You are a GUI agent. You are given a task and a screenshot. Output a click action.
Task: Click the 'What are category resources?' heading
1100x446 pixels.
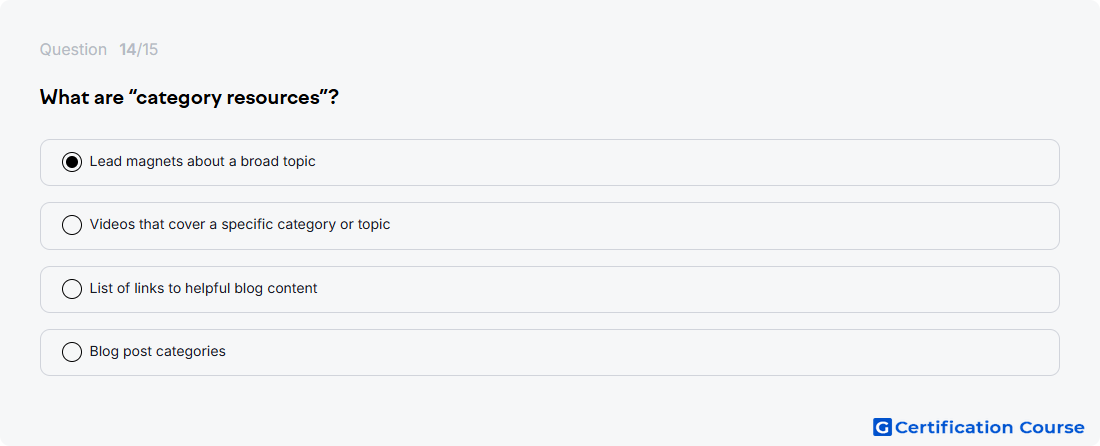coord(189,97)
